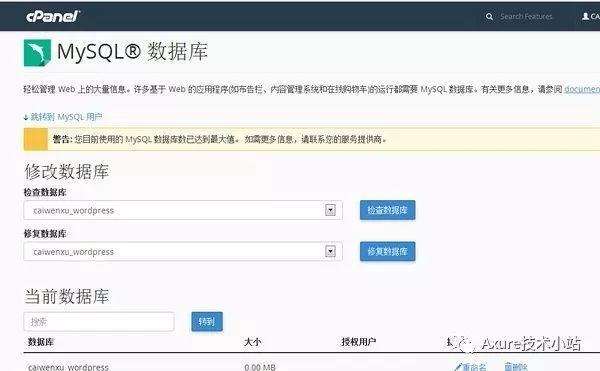Delete the caiwenxu_wordpress database
The width and height of the screenshot is (600, 371).
[516, 367]
